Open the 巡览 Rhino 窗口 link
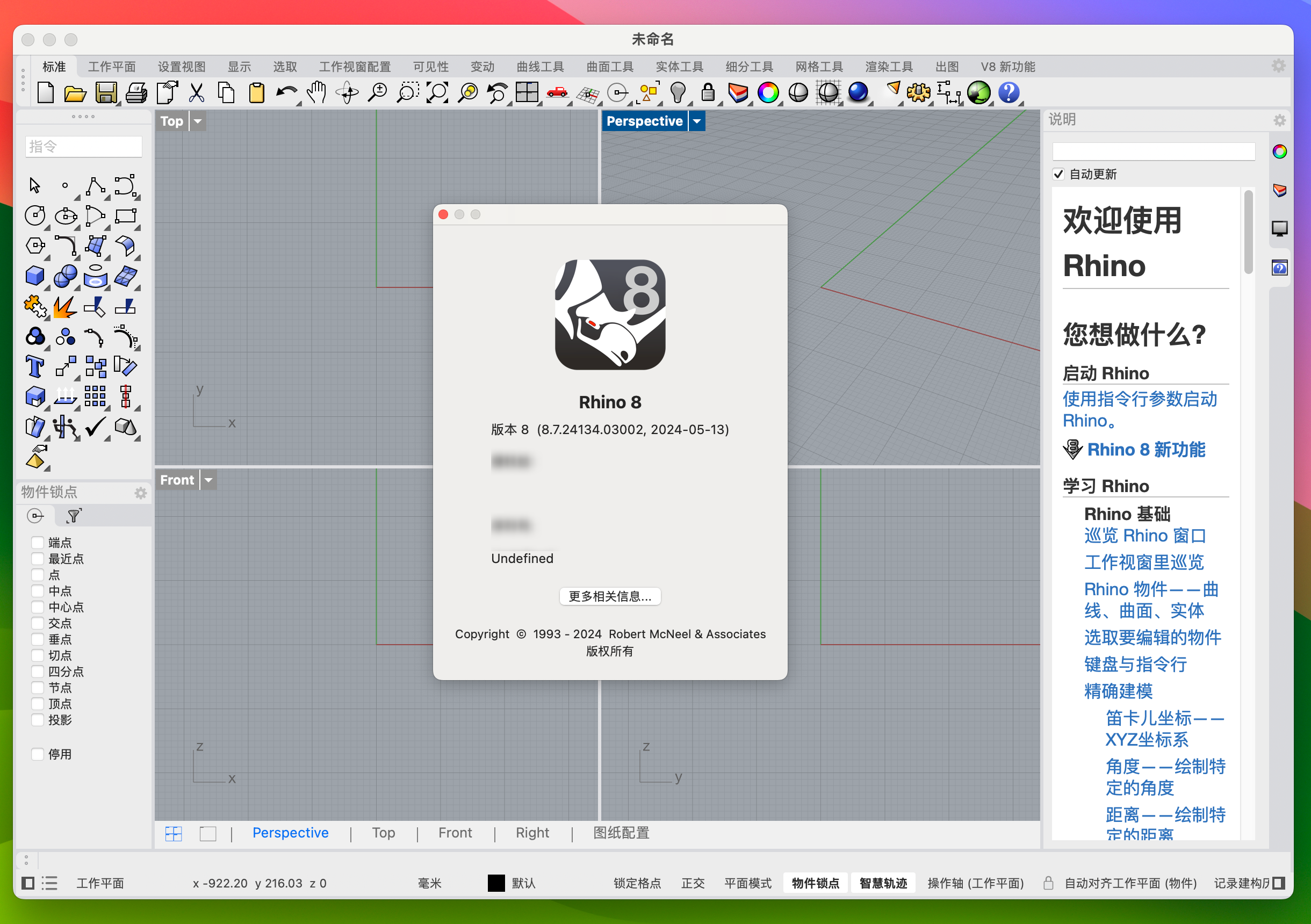The width and height of the screenshot is (1311, 924). 1145,536
